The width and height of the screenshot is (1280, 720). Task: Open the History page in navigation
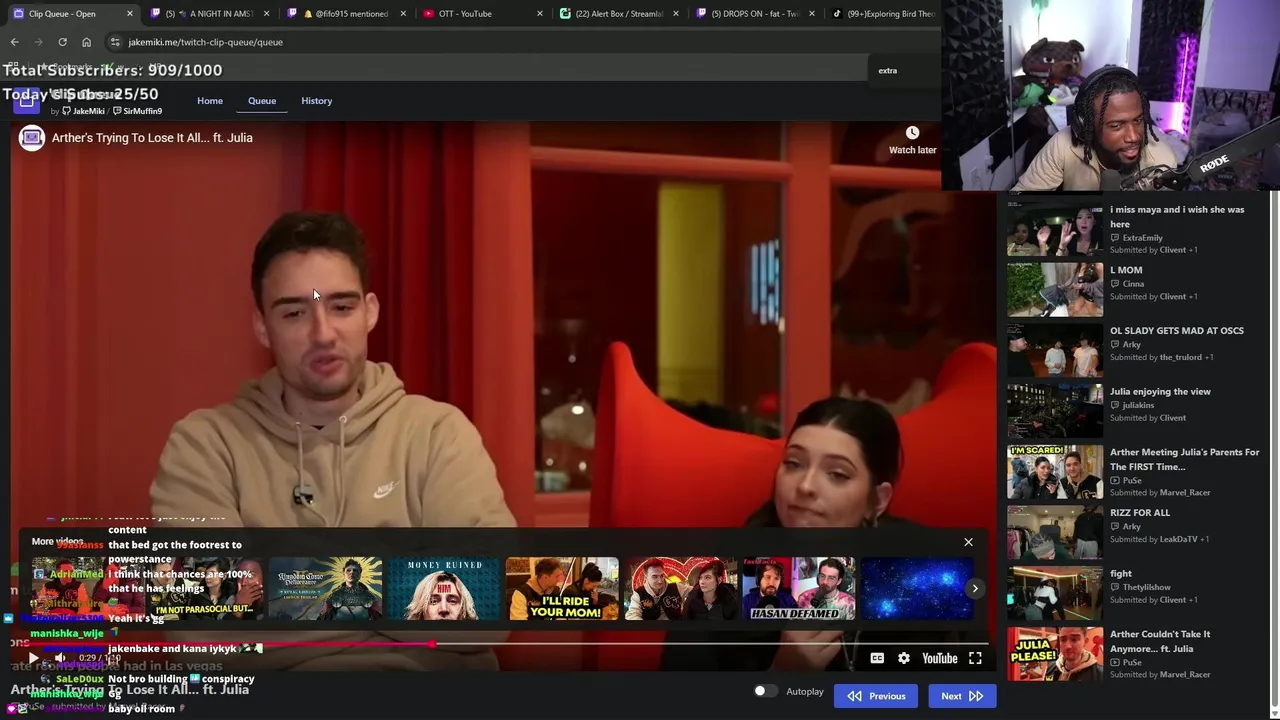click(316, 101)
